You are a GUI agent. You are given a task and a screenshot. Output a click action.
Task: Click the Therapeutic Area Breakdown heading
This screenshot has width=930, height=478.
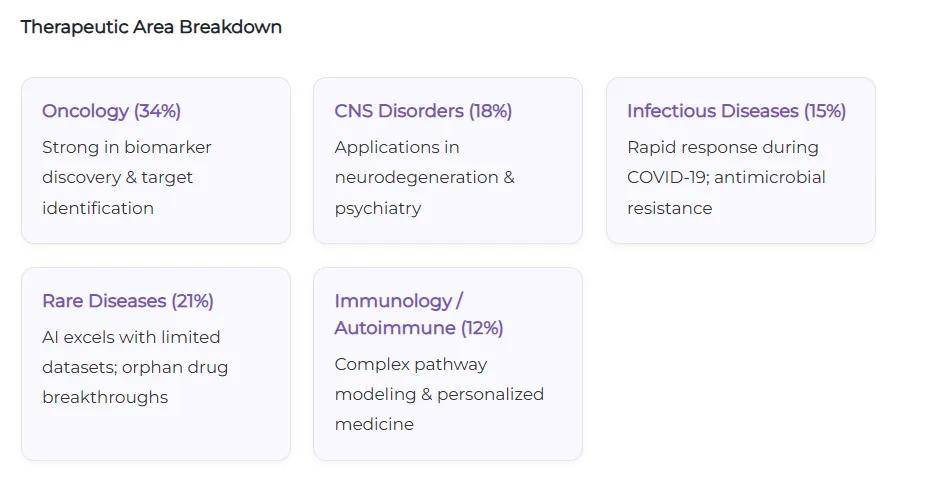tap(151, 27)
